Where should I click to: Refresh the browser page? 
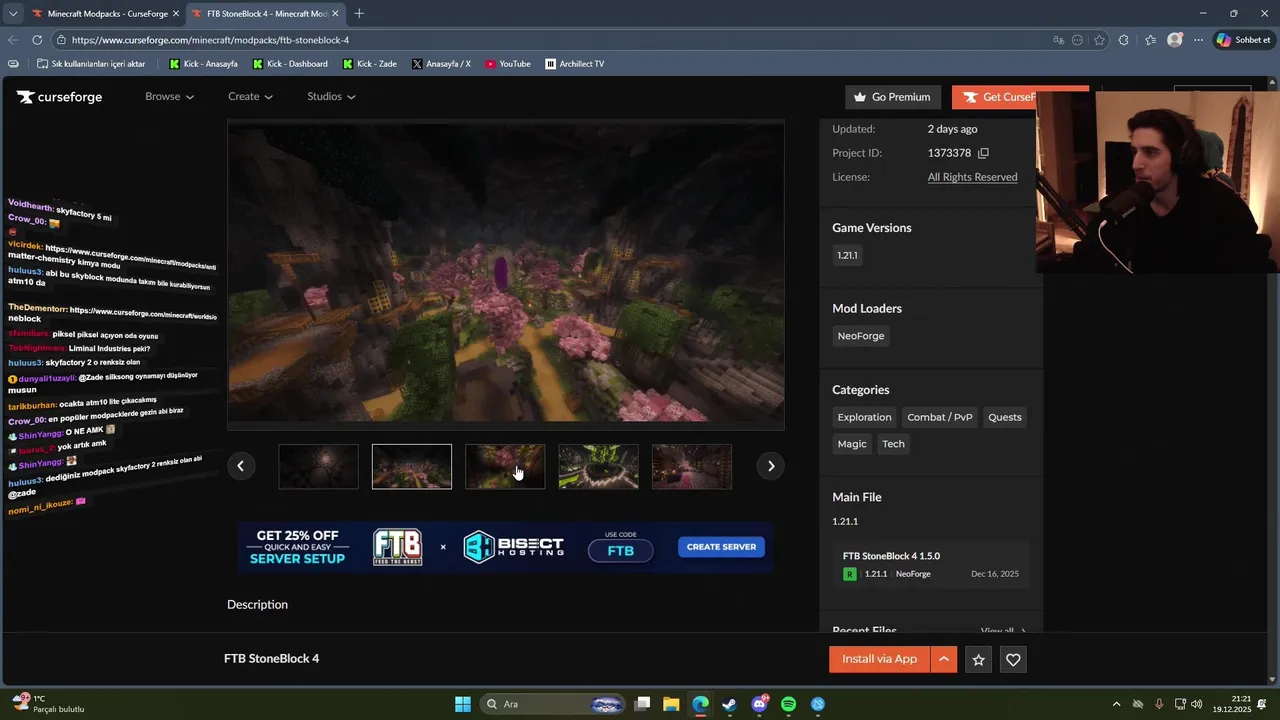37,40
